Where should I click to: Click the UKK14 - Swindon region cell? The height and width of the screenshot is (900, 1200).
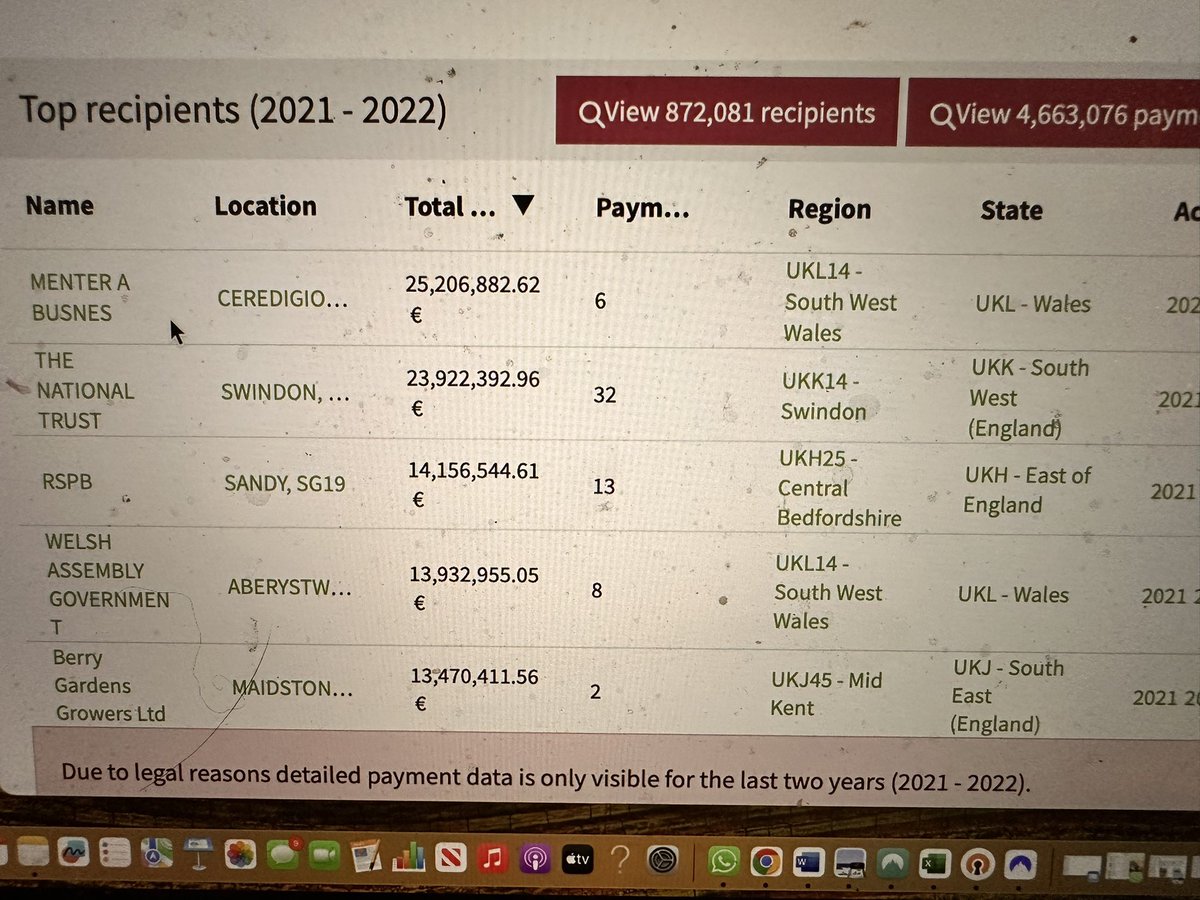coord(824,396)
